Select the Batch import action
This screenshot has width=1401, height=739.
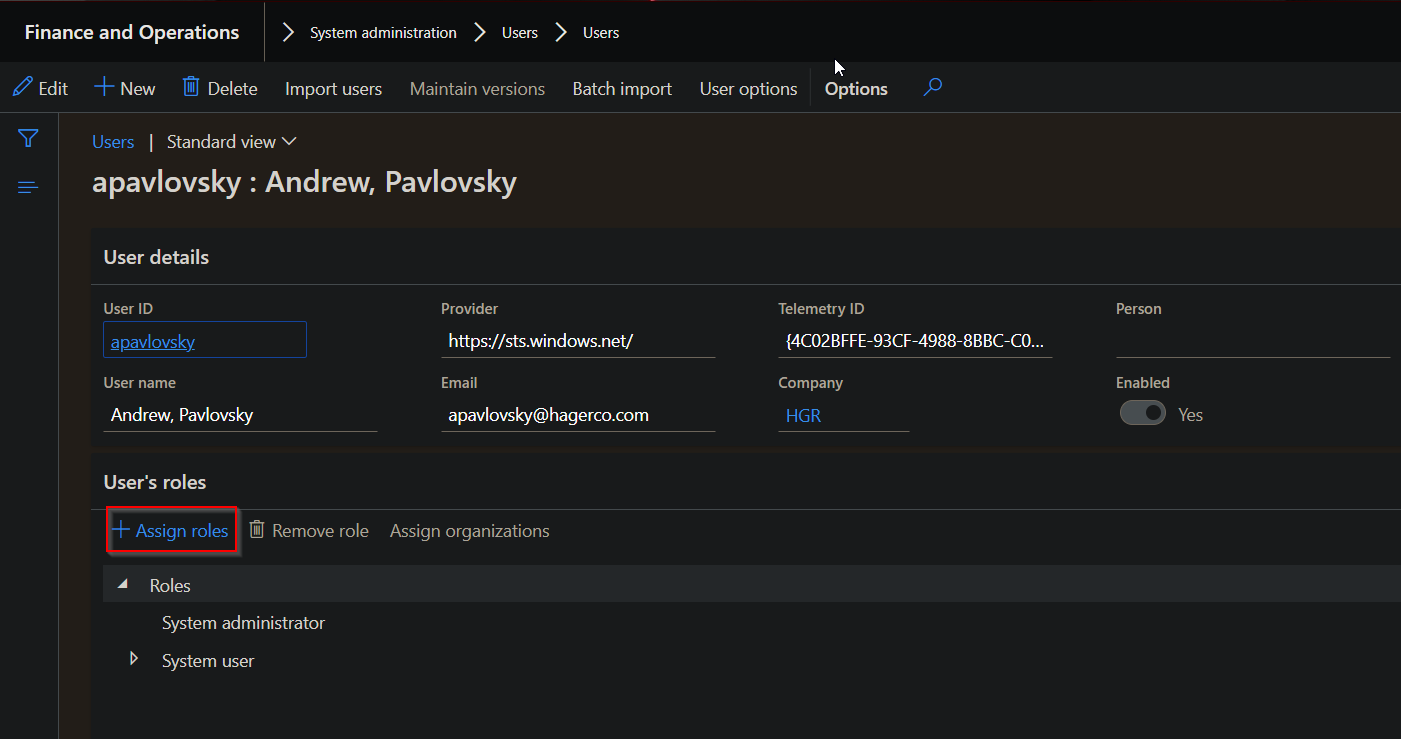point(622,89)
